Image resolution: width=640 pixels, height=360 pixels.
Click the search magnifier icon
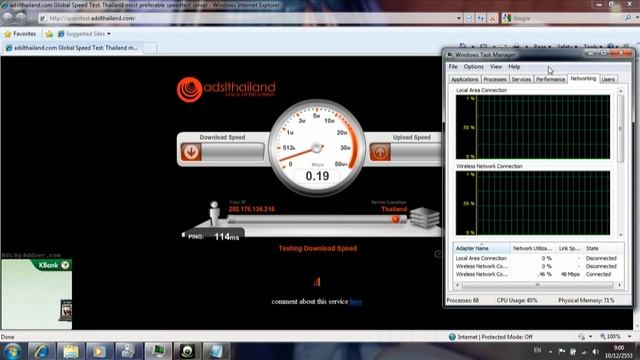(x=628, y=18)
